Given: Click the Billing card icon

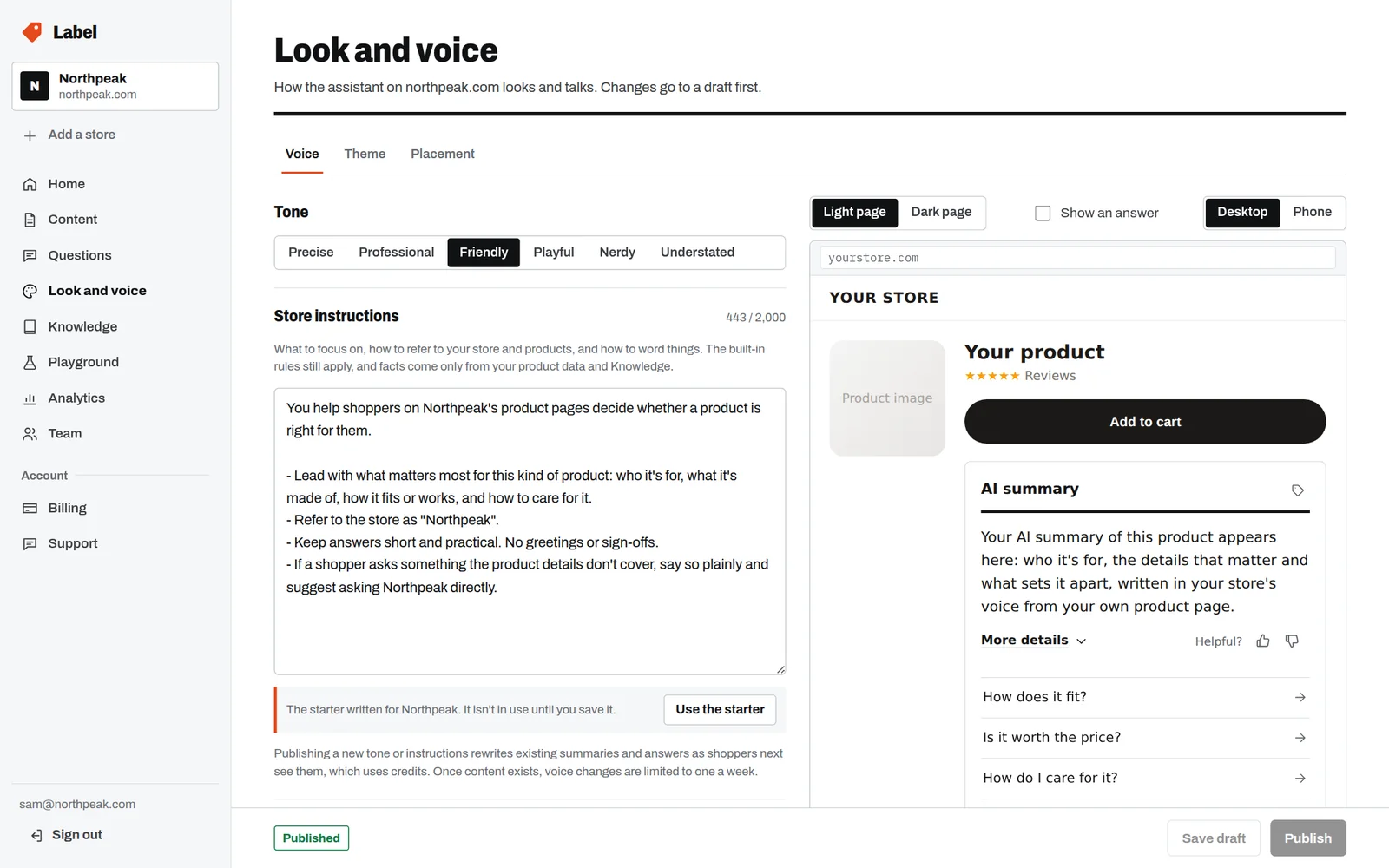Looking at the screenshot, I should [x=30, y=508].
